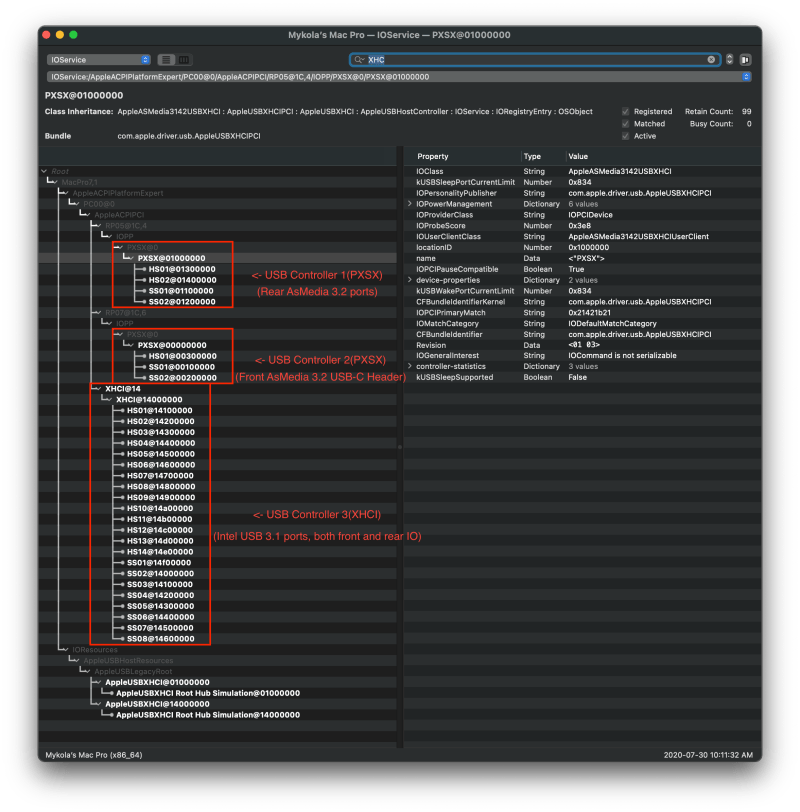The width and height of the screenshot is (800, 812).
Task: Click the search results stepper up arrow
Action: point(729,55)
